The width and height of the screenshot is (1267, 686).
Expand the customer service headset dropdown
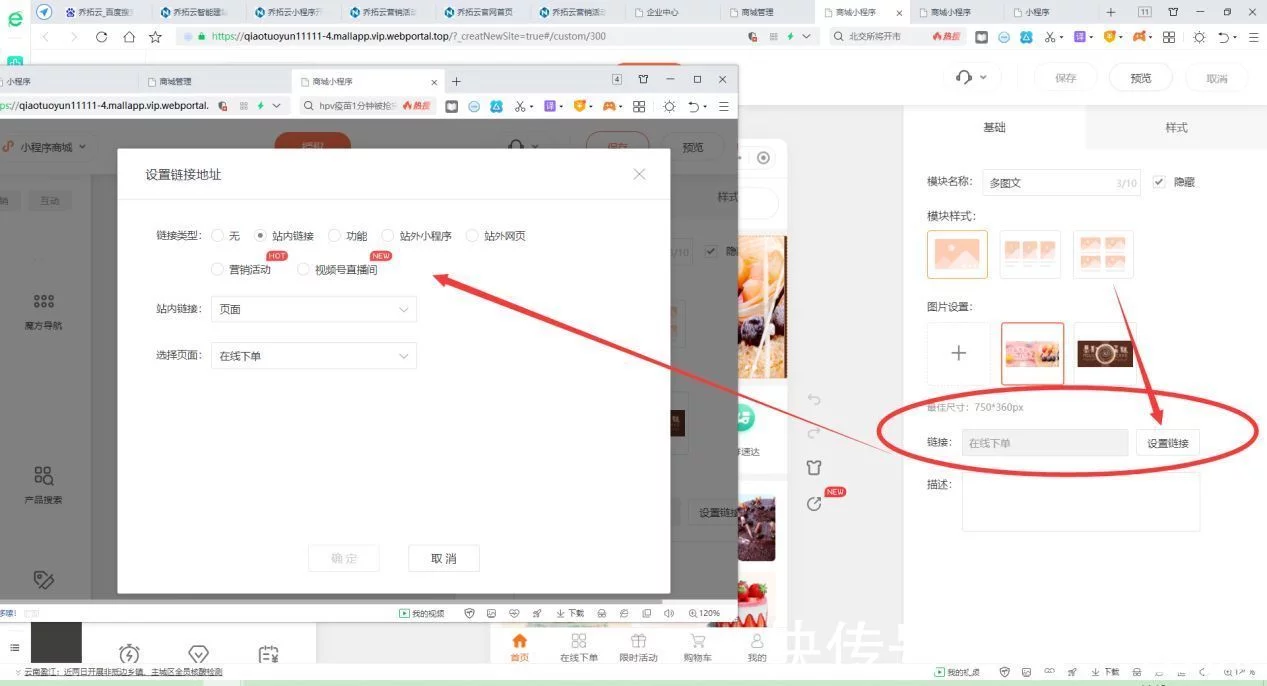tap(971, 77)
